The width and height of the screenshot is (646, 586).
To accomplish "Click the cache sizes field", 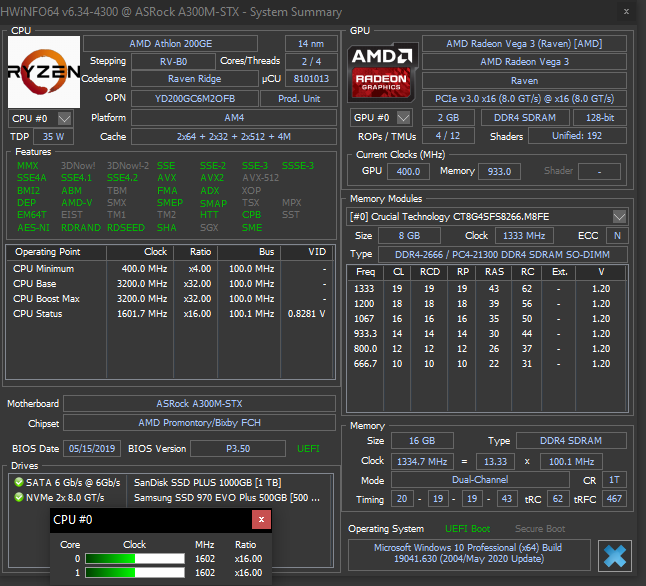I will point(234,137).
